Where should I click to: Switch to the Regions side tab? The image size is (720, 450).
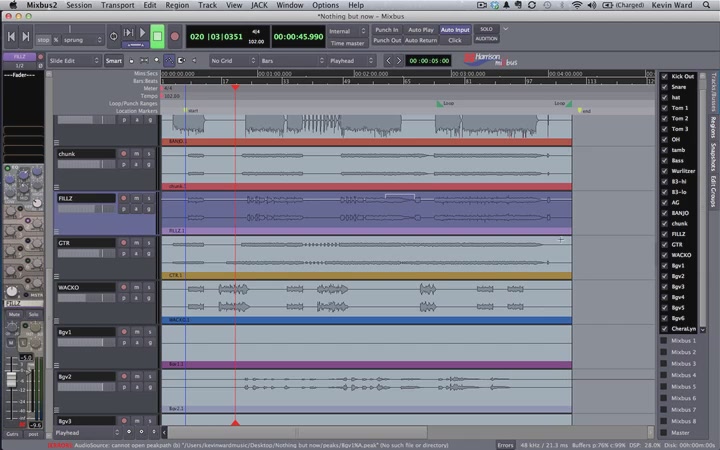click(x=713, y=128)
